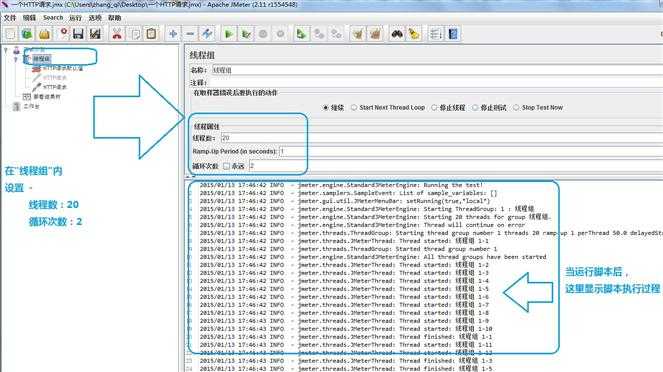Click the grey Shutdown test icon

280,34
